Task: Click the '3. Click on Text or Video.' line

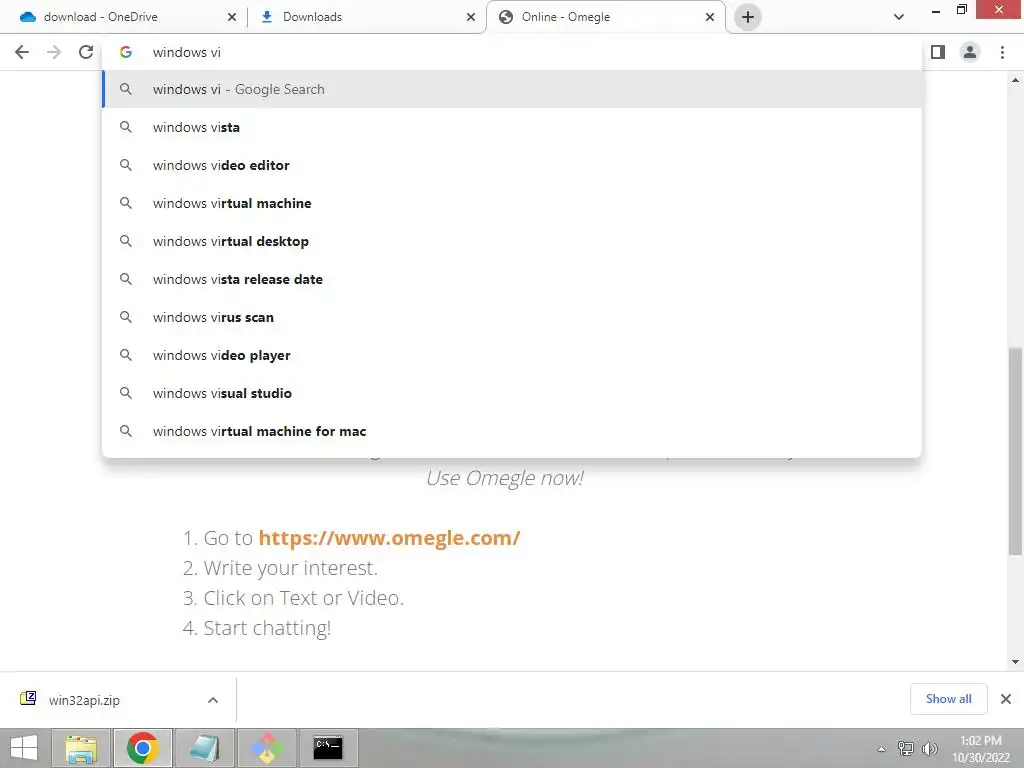Action: 293,598
